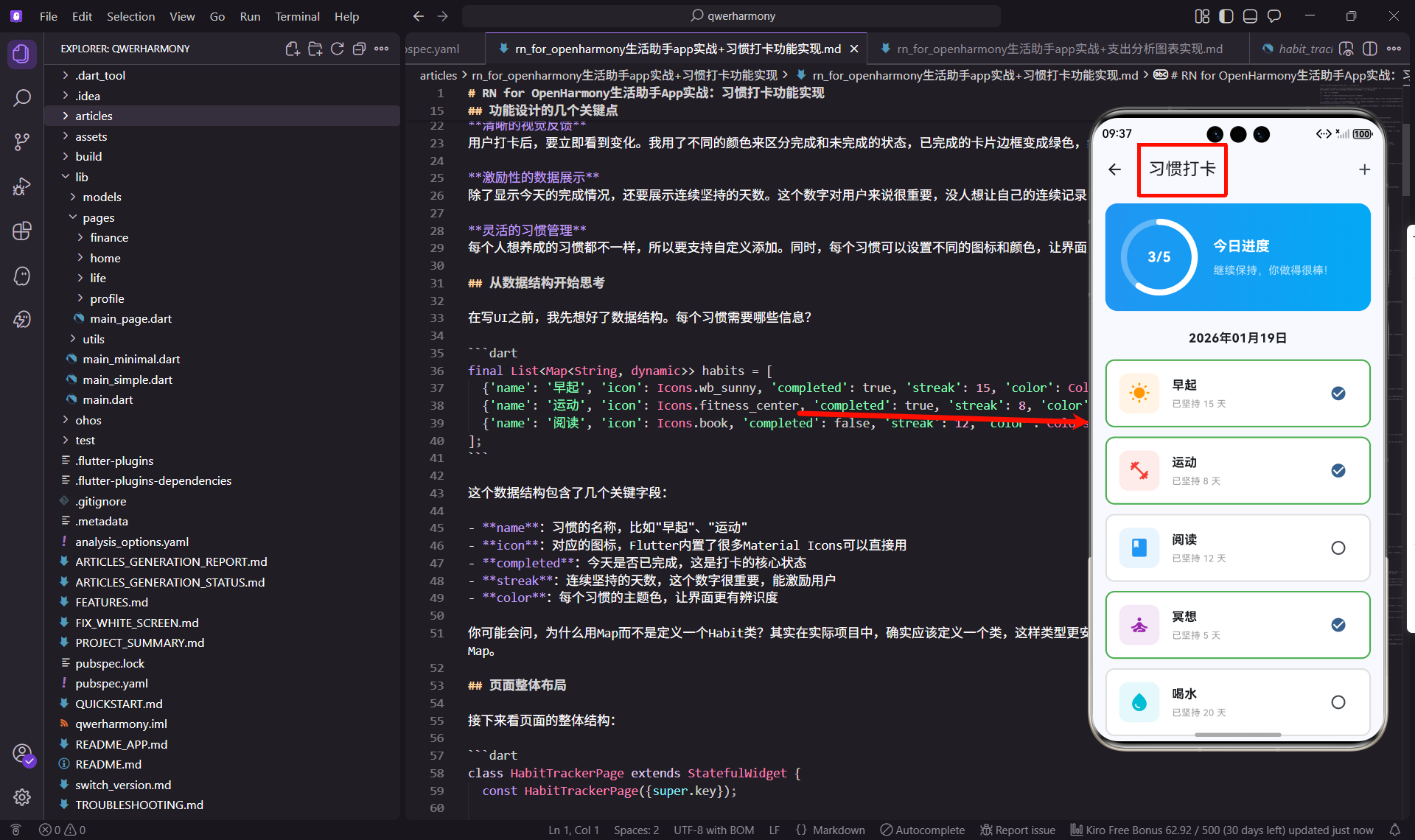Refresh the Explorer file tree
The width and height of the screenshot is (1415, 840).
pos(337,49)
